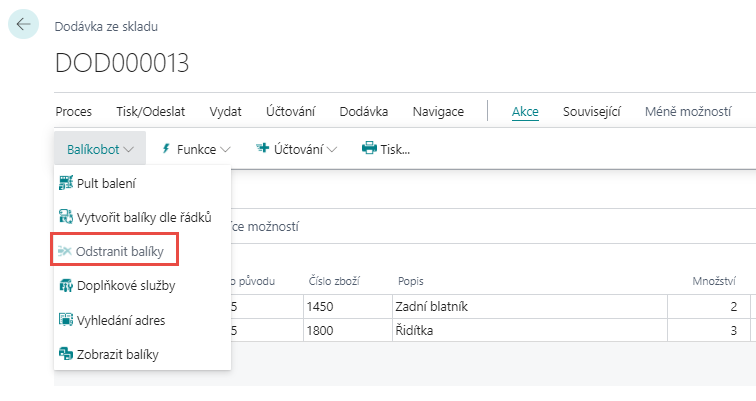Click the Řidítka description cell
Viewport: 756px width, 401px height.
coord(530,331)
